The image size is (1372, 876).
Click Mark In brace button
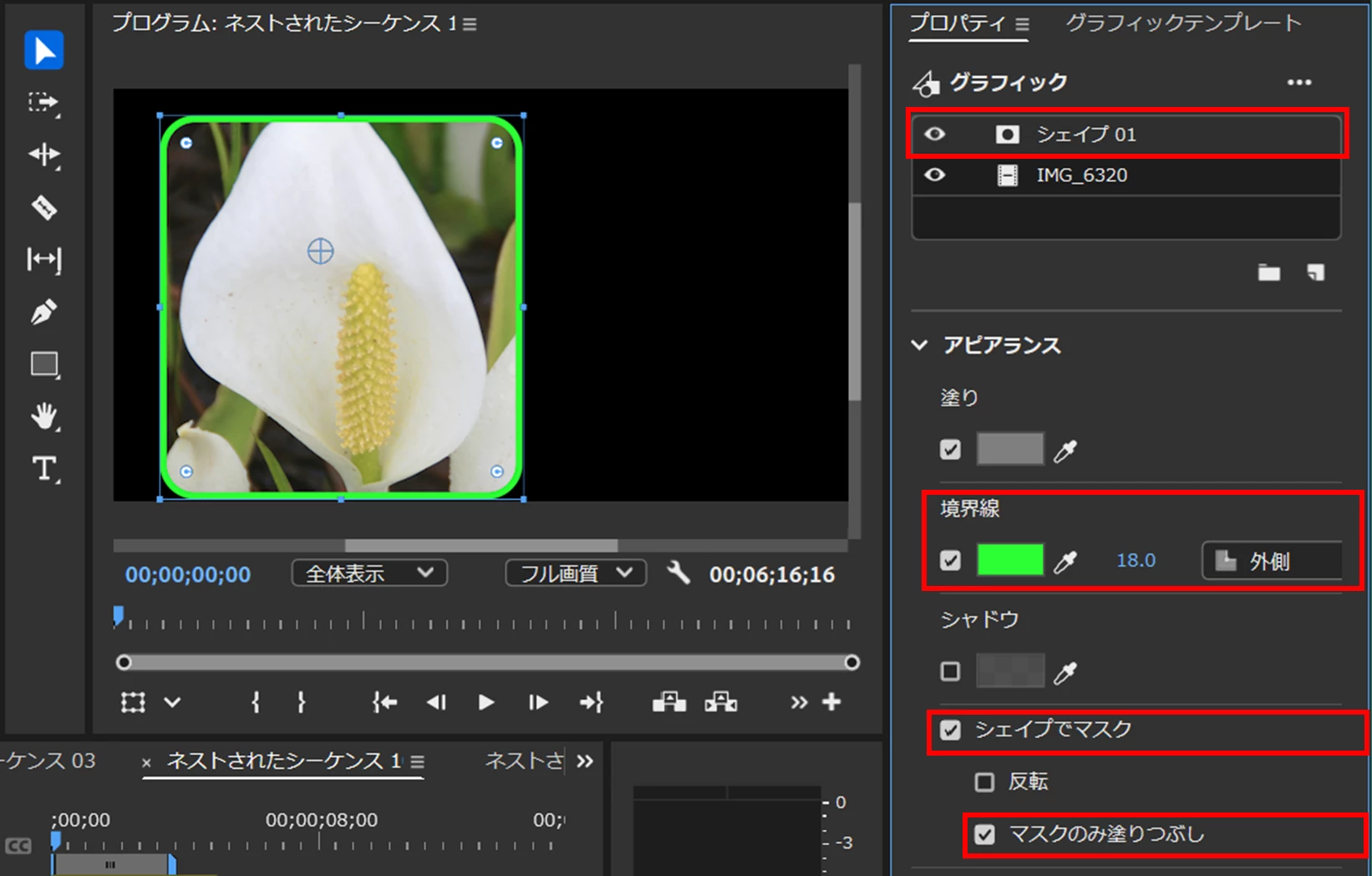coord(256,702)
